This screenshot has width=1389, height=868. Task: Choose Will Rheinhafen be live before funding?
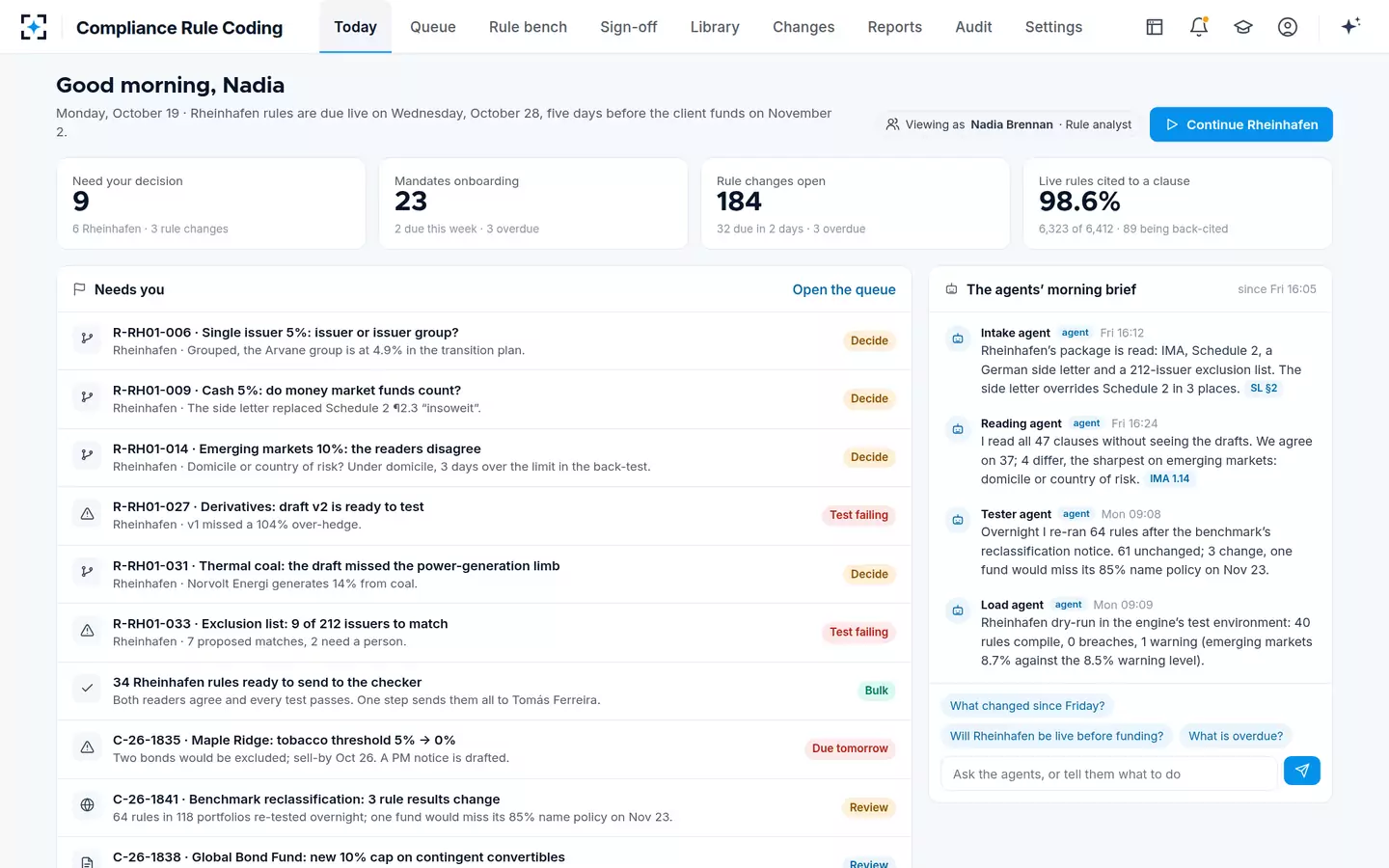coord(1056,736)
